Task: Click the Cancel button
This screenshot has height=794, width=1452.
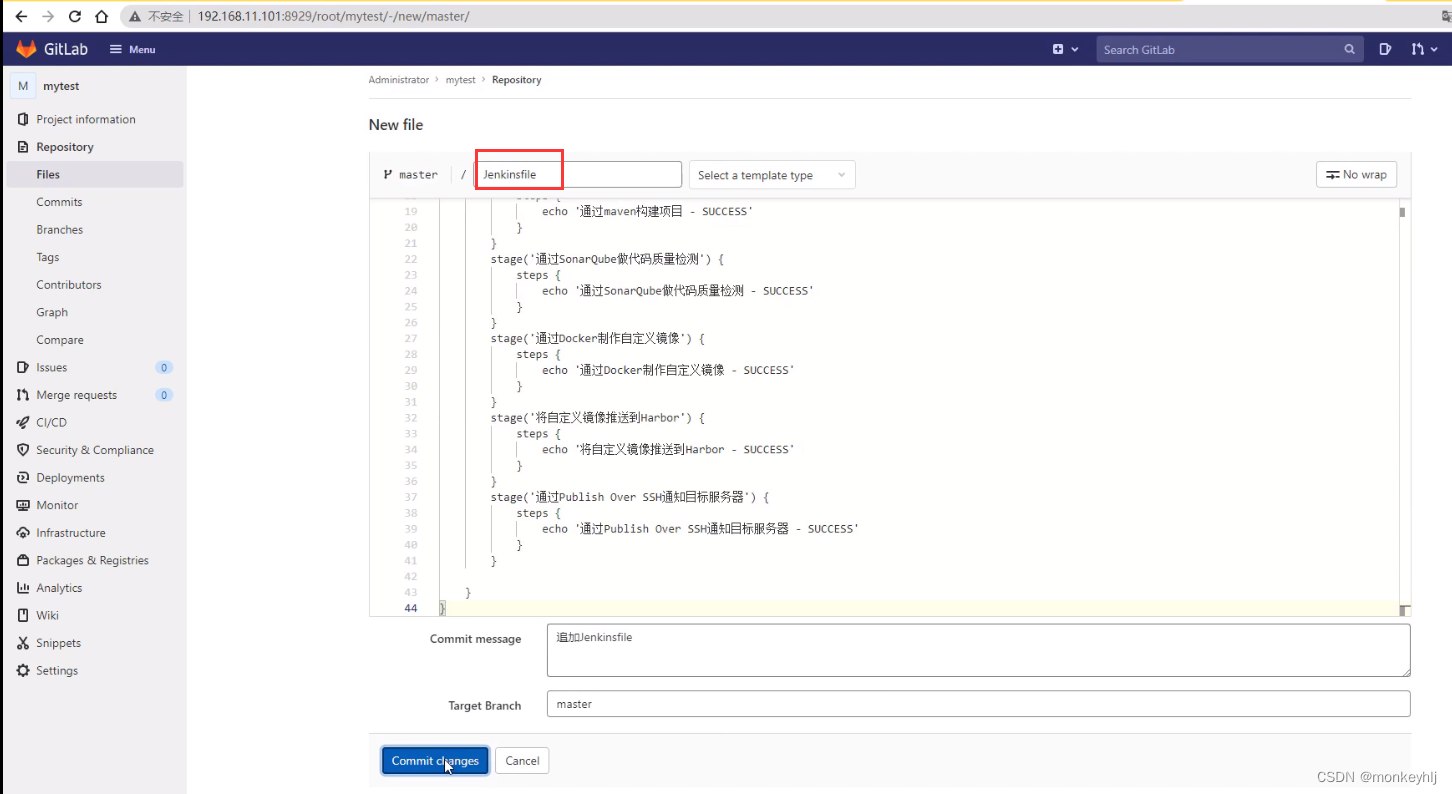Action: 522,761
